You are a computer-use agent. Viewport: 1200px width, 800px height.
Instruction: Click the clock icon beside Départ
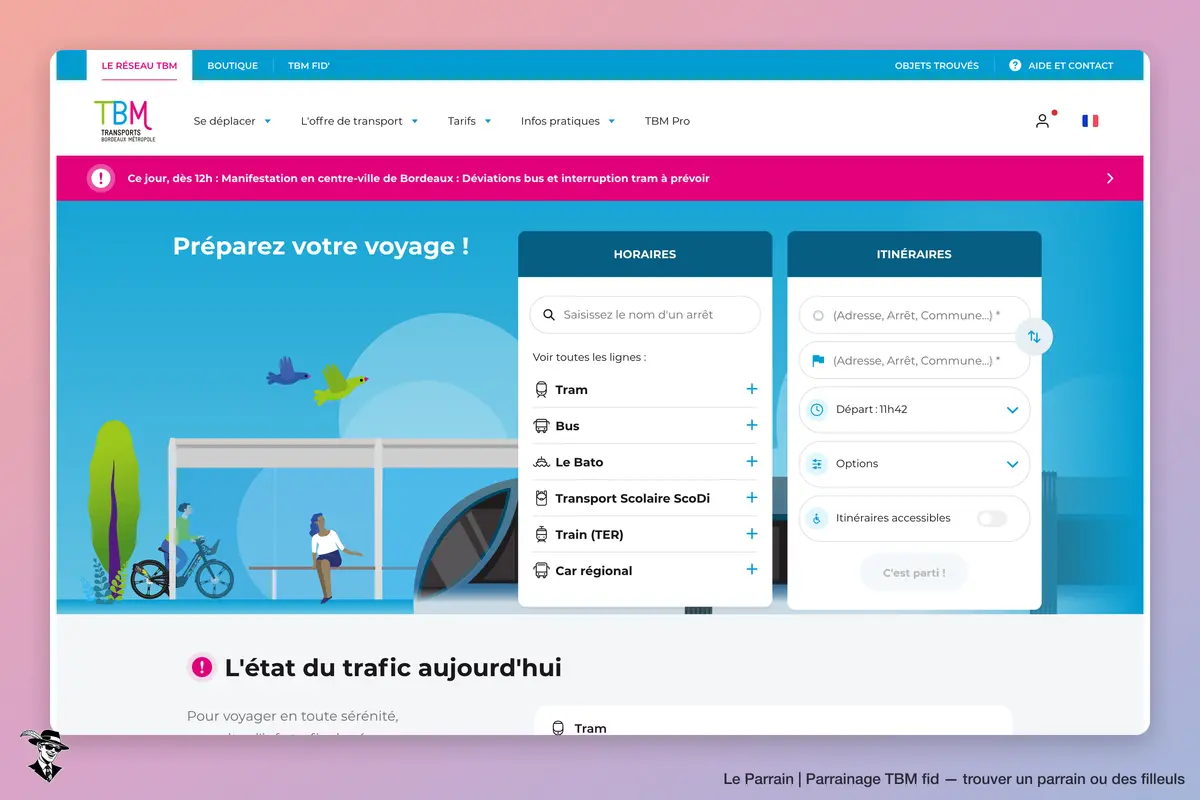click(x=817, y=410)
